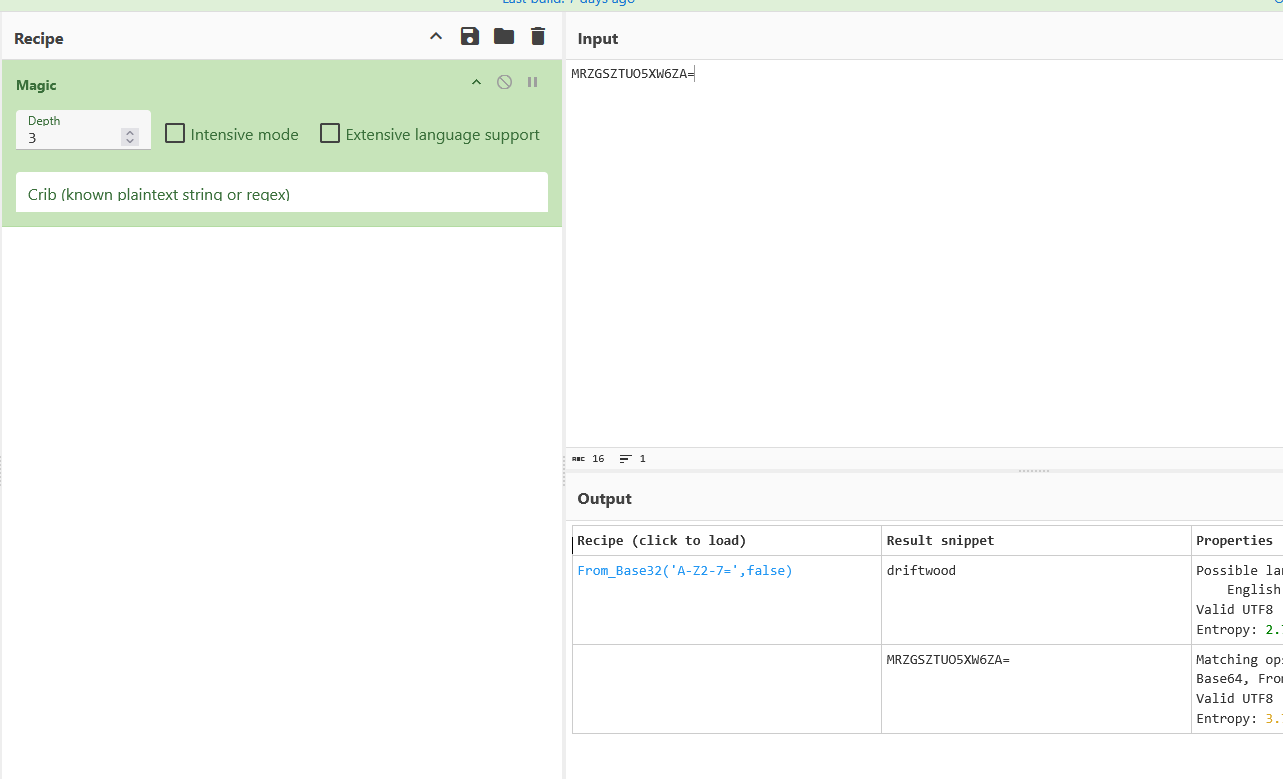Viewport: 1283px width, 779px height.
Task: Set breakpoint on Magic operation
Action: pos(532,82)
